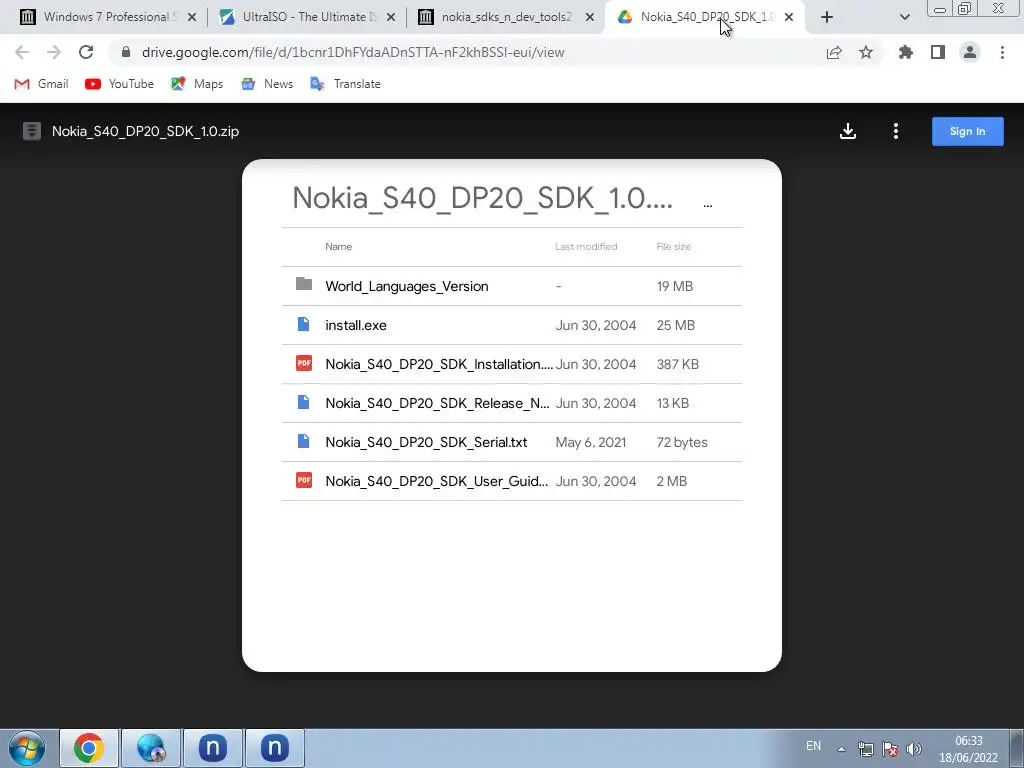Toggle Chrome side panel

(x=938, y=52)
